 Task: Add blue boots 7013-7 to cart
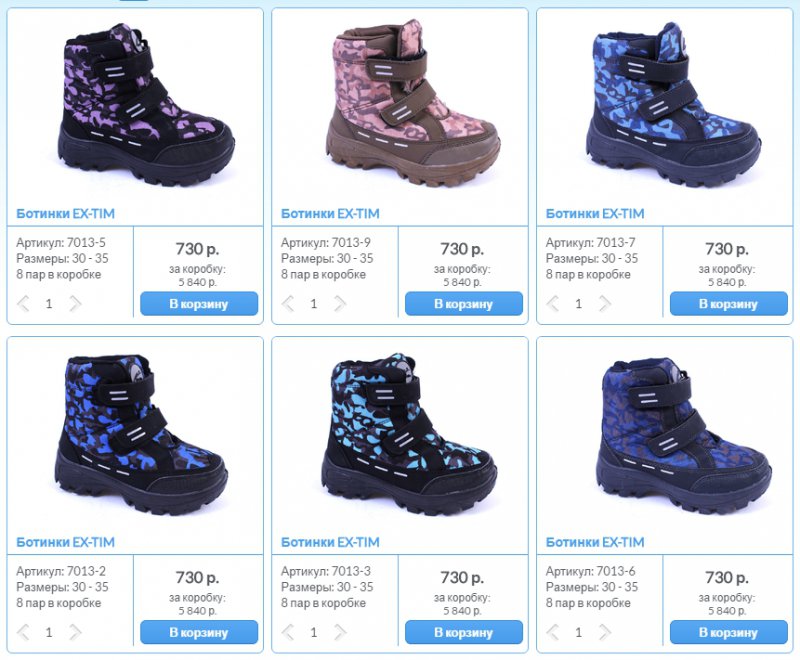click(729, 303)
